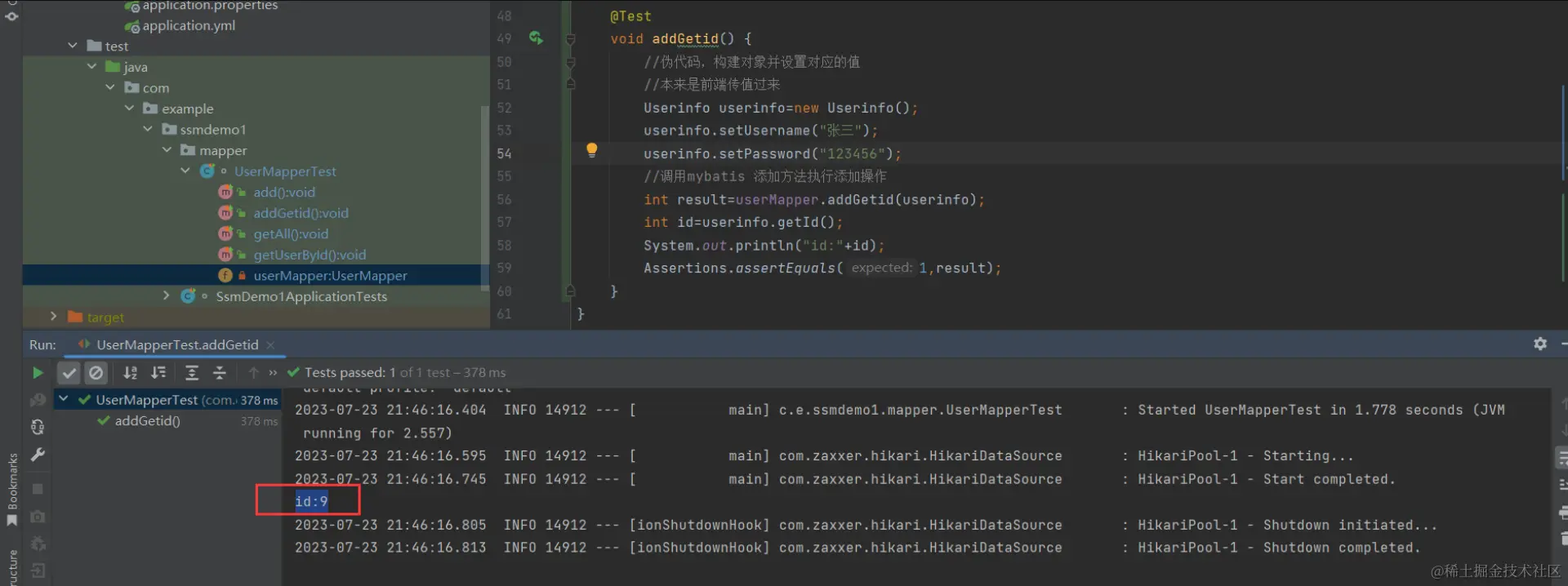Open application.yml file
The image size is (1568, 586).
click(189, 25)
